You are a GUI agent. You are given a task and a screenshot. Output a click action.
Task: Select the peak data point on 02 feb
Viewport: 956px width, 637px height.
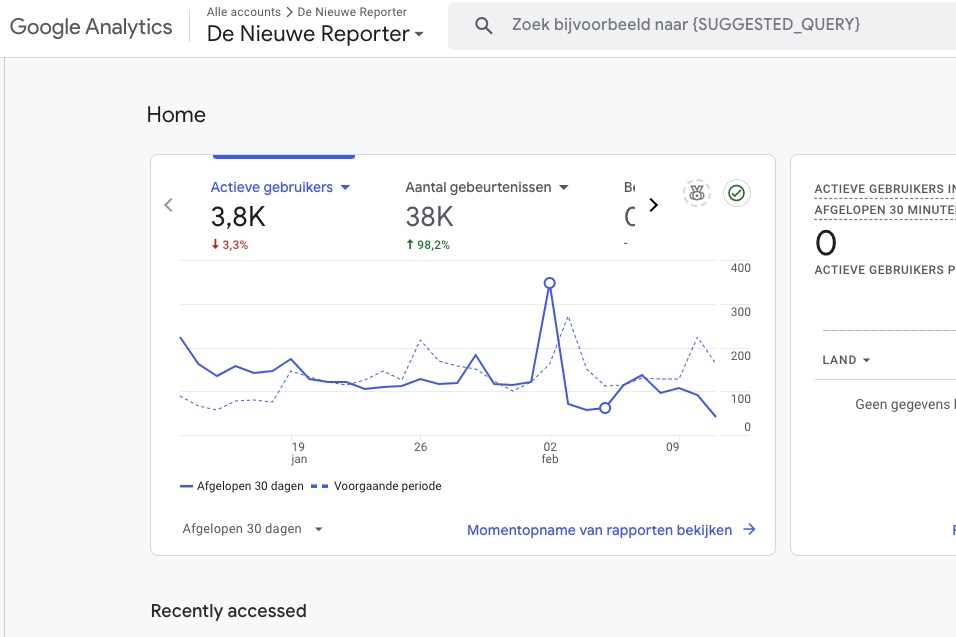(549, 283)
